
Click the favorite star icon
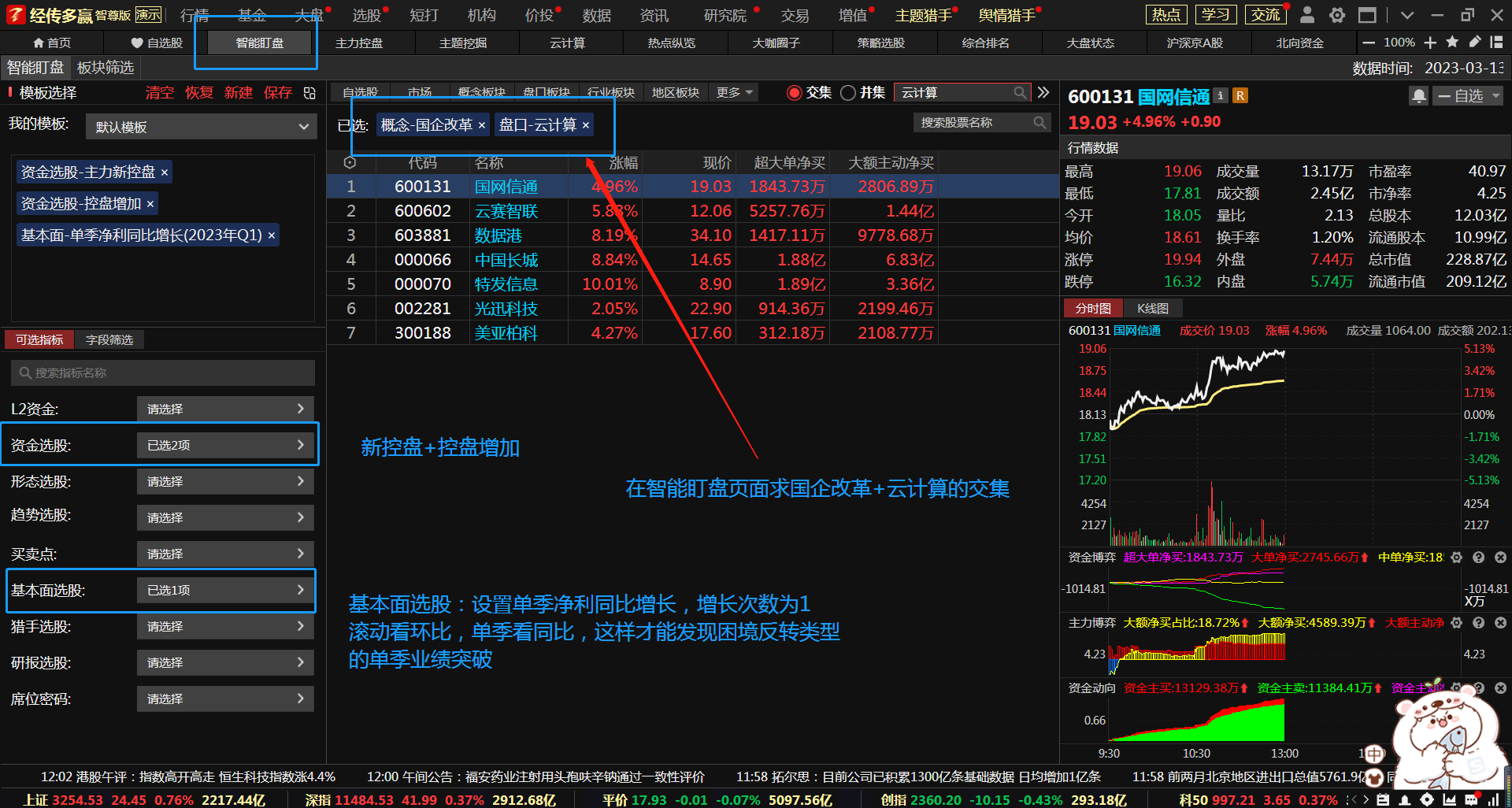[1453, 43]
